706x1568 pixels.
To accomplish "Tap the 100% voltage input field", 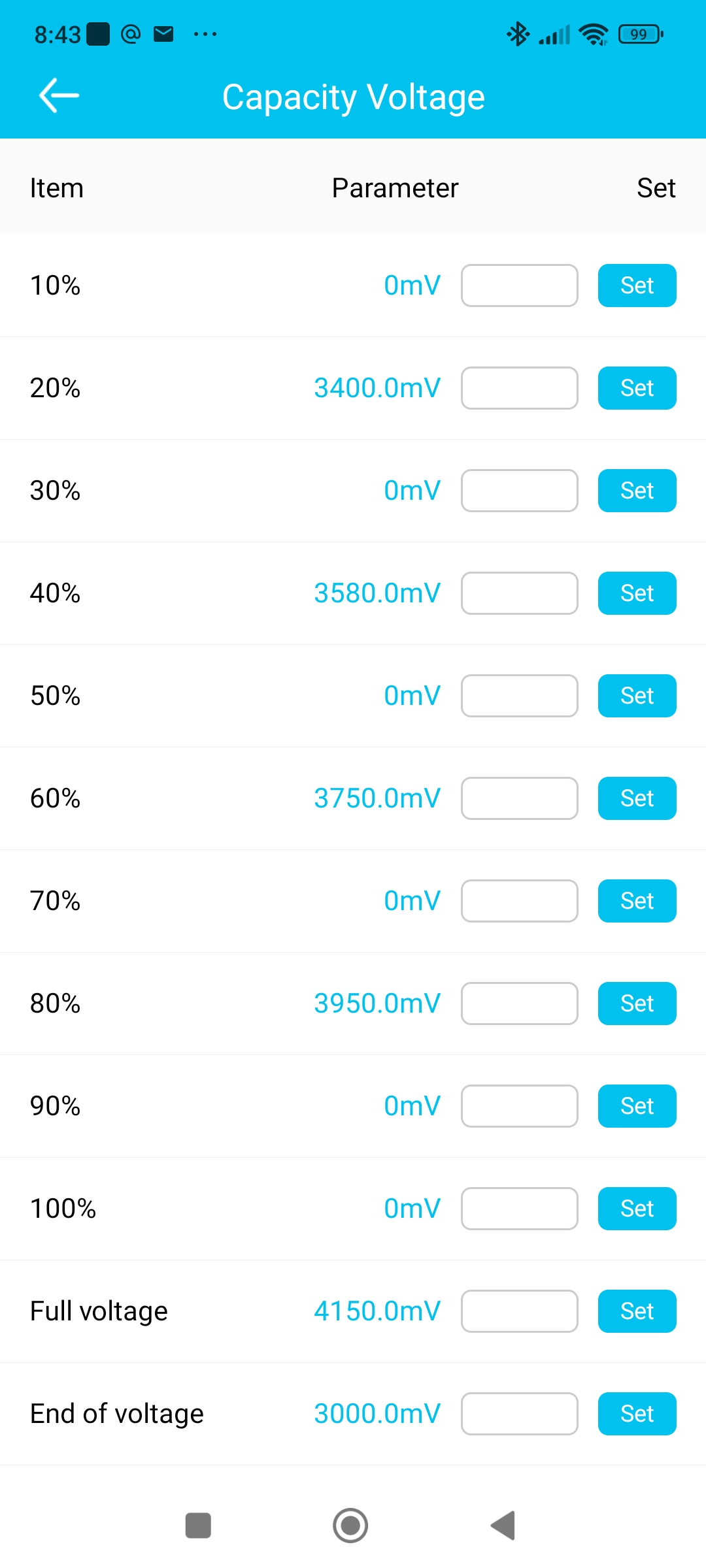I will pyautogui.click(x=519, y=1209).
